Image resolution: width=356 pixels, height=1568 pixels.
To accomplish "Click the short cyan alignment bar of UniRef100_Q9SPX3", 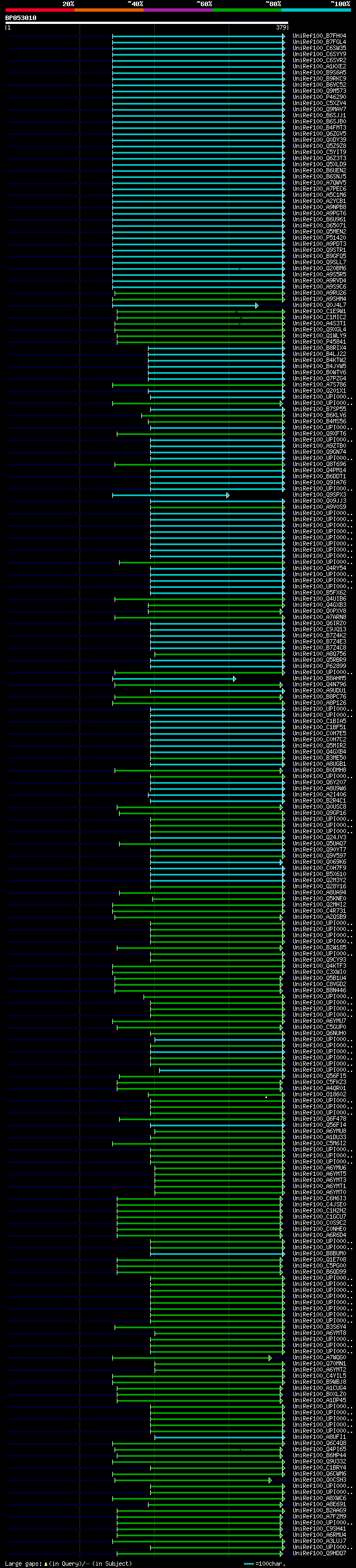I will tap(171, 496).
